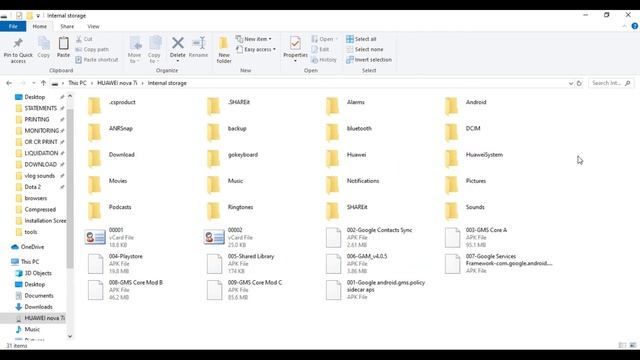Select the 005-Shared Library file
The height and width of the screenshot is (360, 640).
pyautogui.click(x=241, y=264)
